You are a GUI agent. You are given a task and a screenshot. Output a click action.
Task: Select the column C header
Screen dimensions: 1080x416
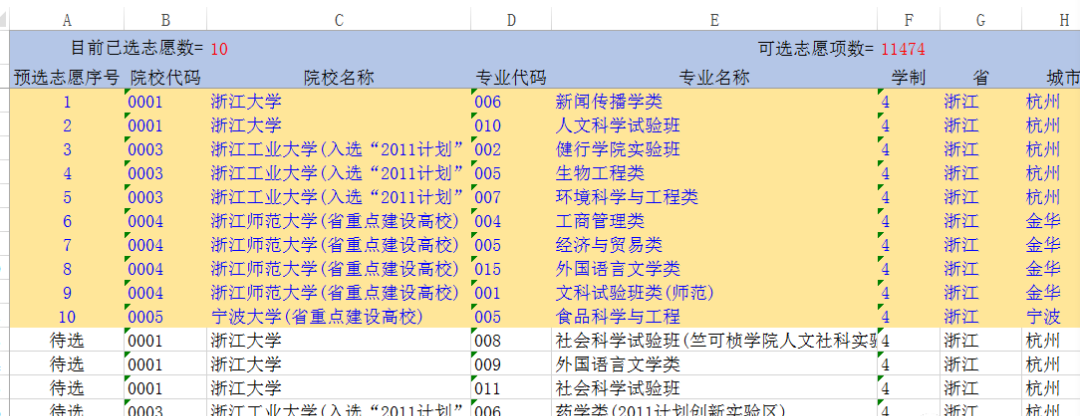point(339,20)
